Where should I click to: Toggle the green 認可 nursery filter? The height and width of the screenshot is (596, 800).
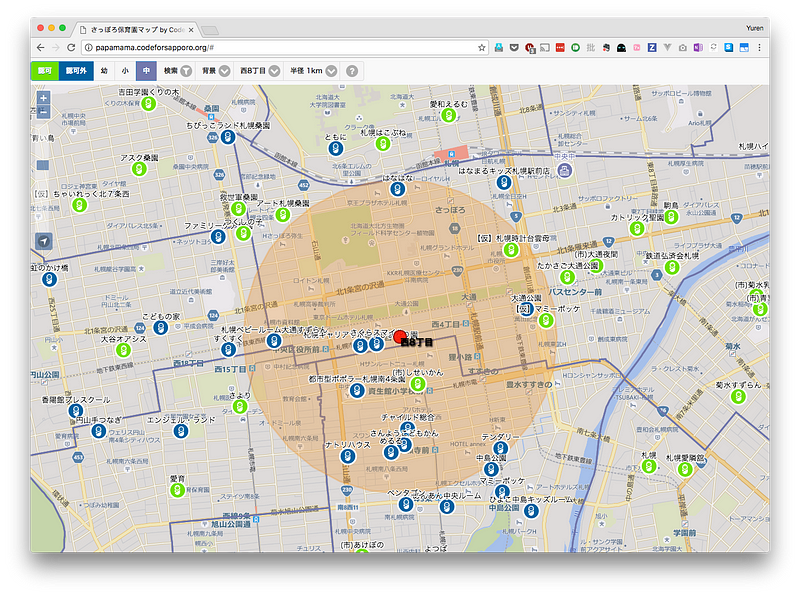(x=45, y=71)
